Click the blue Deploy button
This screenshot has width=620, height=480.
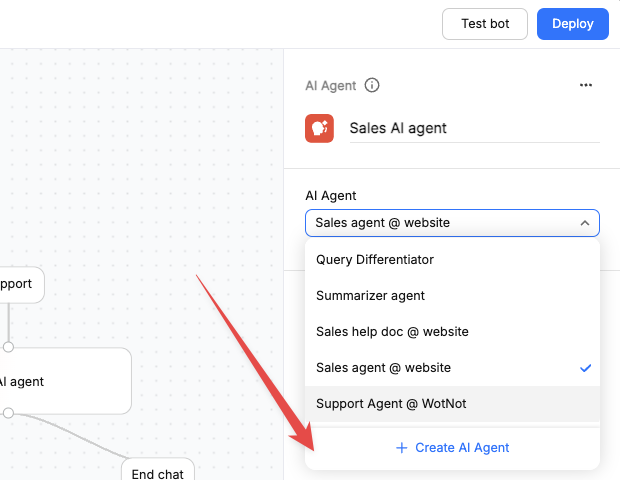point(572,24)
